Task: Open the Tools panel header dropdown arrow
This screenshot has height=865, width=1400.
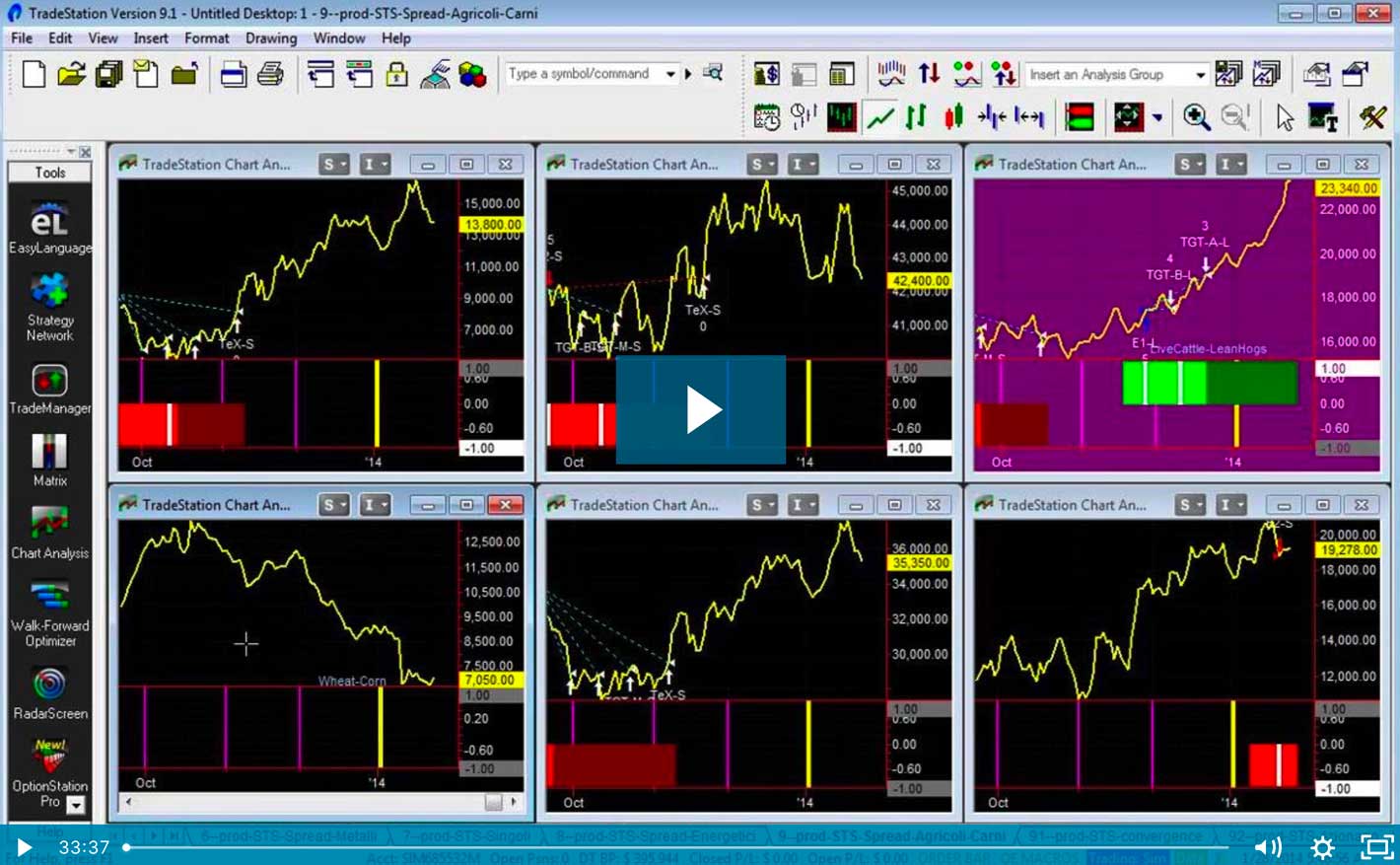Action: point(71,152)
